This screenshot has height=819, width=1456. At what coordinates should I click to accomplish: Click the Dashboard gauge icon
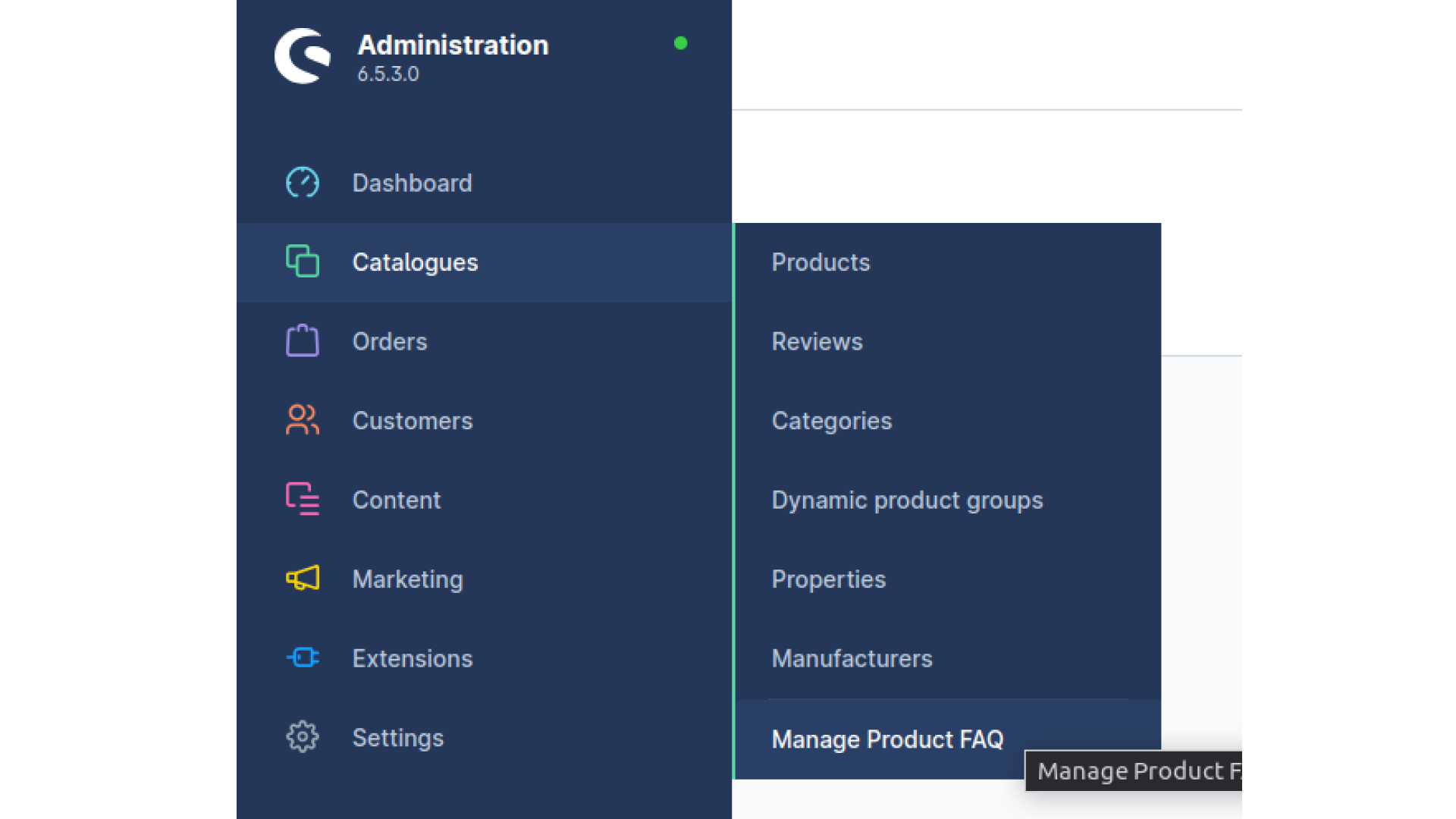point(303,183)
